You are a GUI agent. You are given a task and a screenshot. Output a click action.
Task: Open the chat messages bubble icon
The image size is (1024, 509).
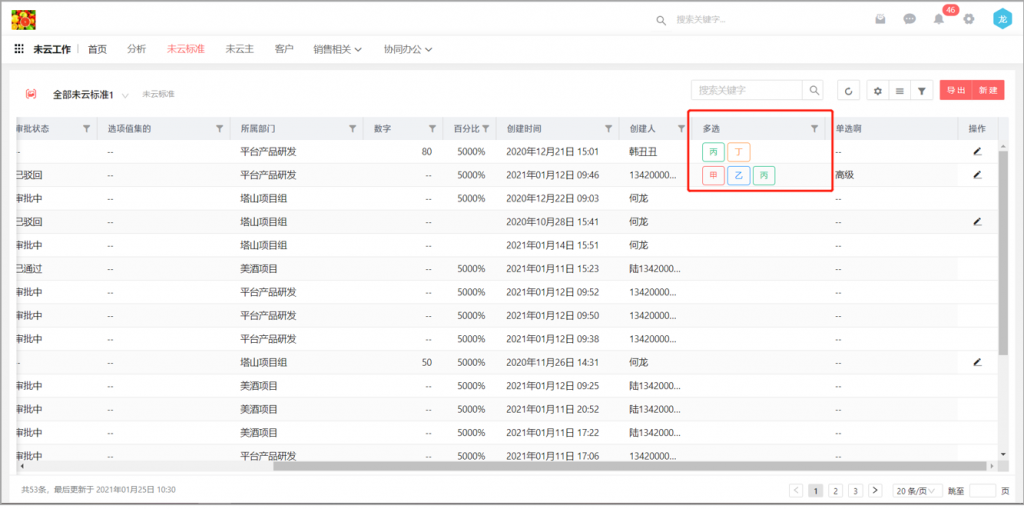909,19
